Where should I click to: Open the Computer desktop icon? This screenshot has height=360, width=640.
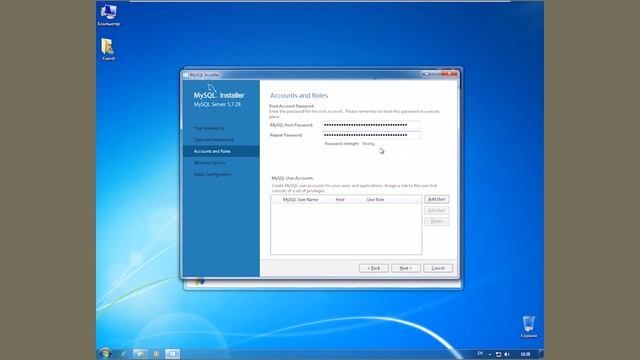click(x=109, y=15)
